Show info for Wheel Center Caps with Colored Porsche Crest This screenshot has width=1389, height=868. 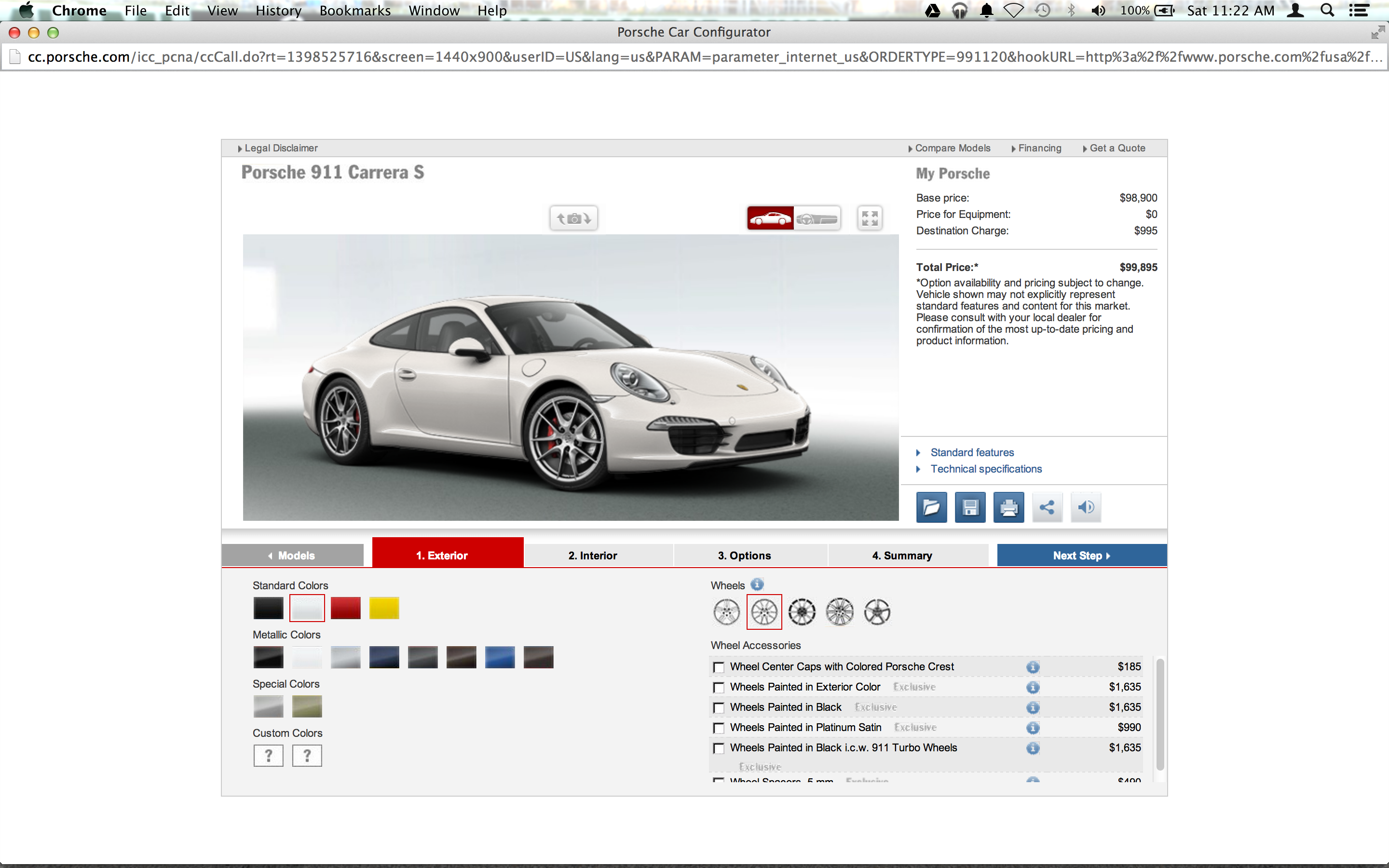(x=1033, y=666)
